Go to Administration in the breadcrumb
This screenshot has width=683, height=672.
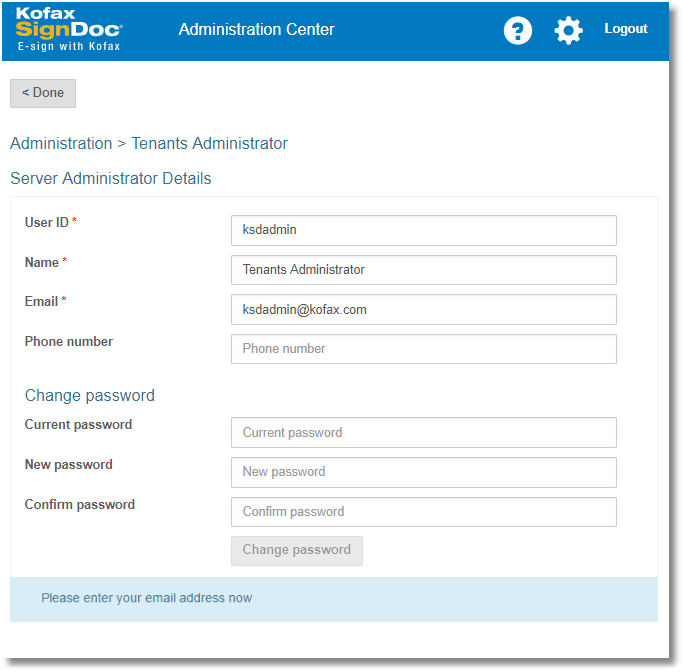61,143
